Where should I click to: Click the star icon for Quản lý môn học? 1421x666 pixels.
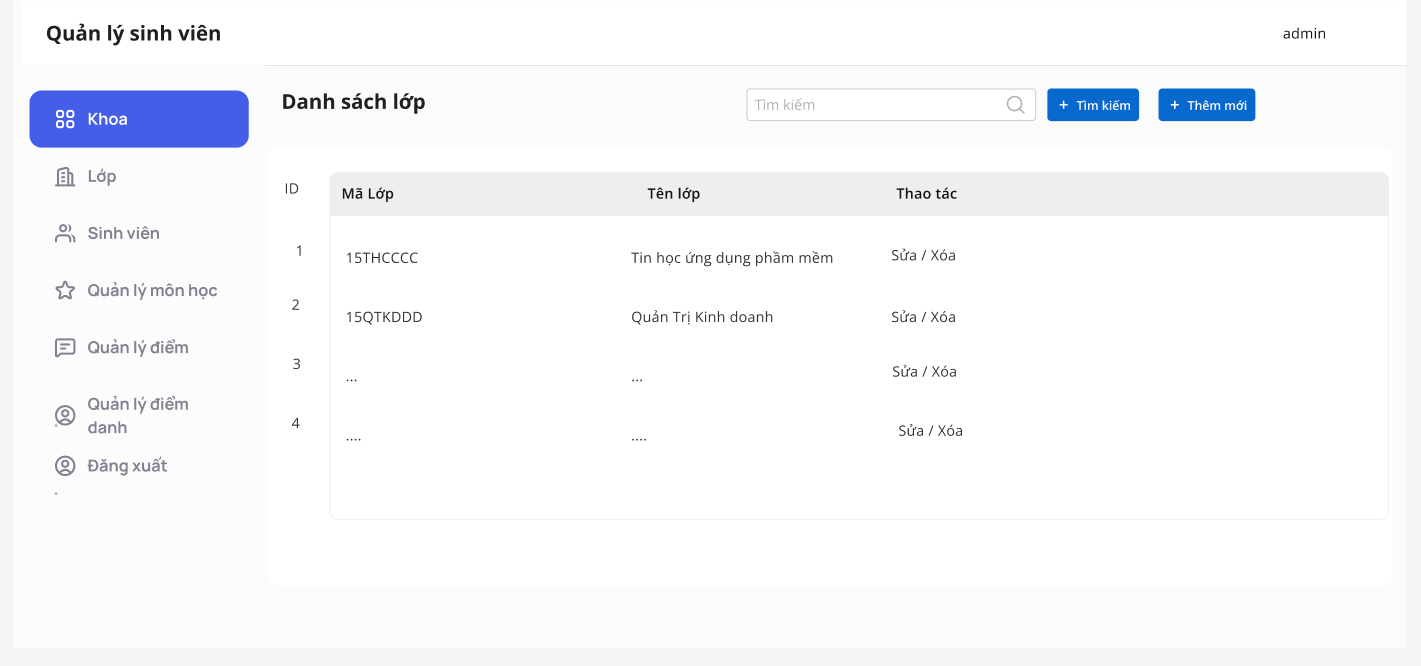pos(65,291)
